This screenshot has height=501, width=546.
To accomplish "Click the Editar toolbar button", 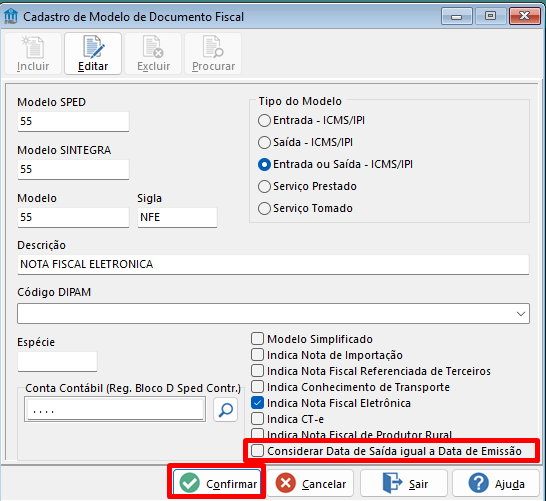I will 93,54.
